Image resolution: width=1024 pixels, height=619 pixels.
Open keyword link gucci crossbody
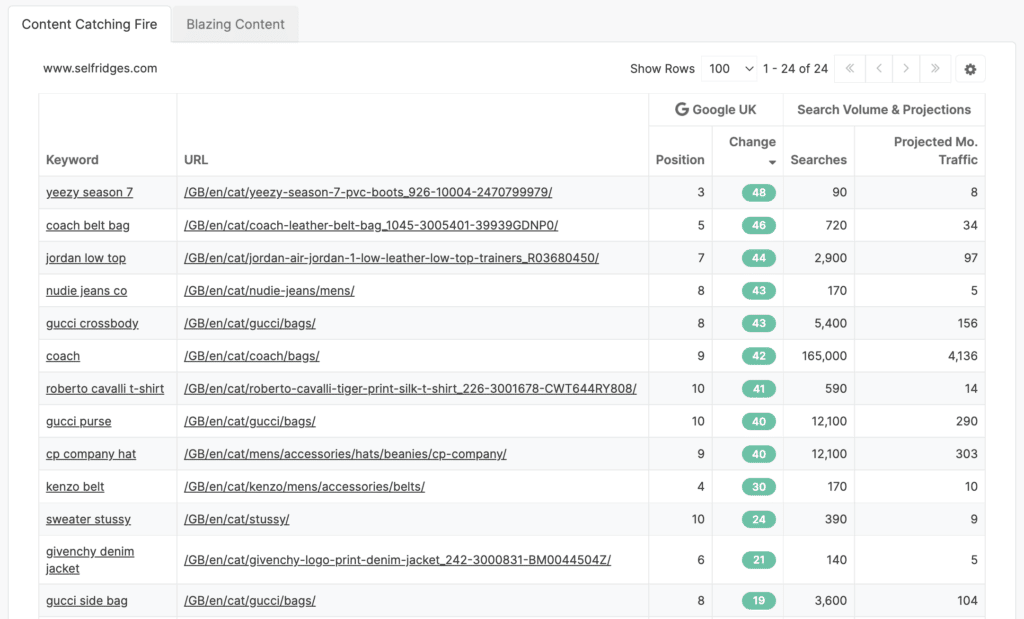(x=92, y=323)
